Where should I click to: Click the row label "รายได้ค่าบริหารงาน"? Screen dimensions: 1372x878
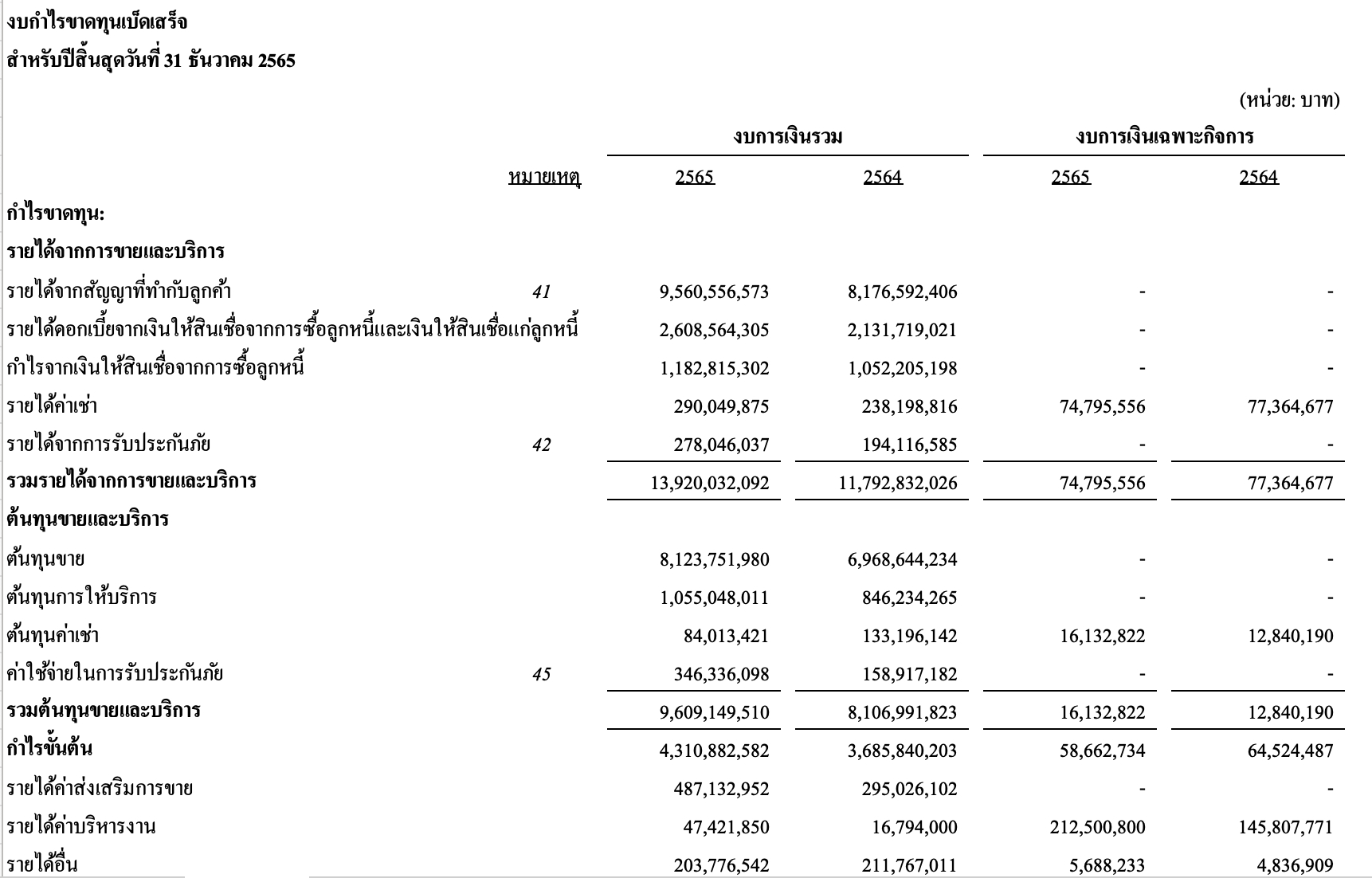pos(81,827)
